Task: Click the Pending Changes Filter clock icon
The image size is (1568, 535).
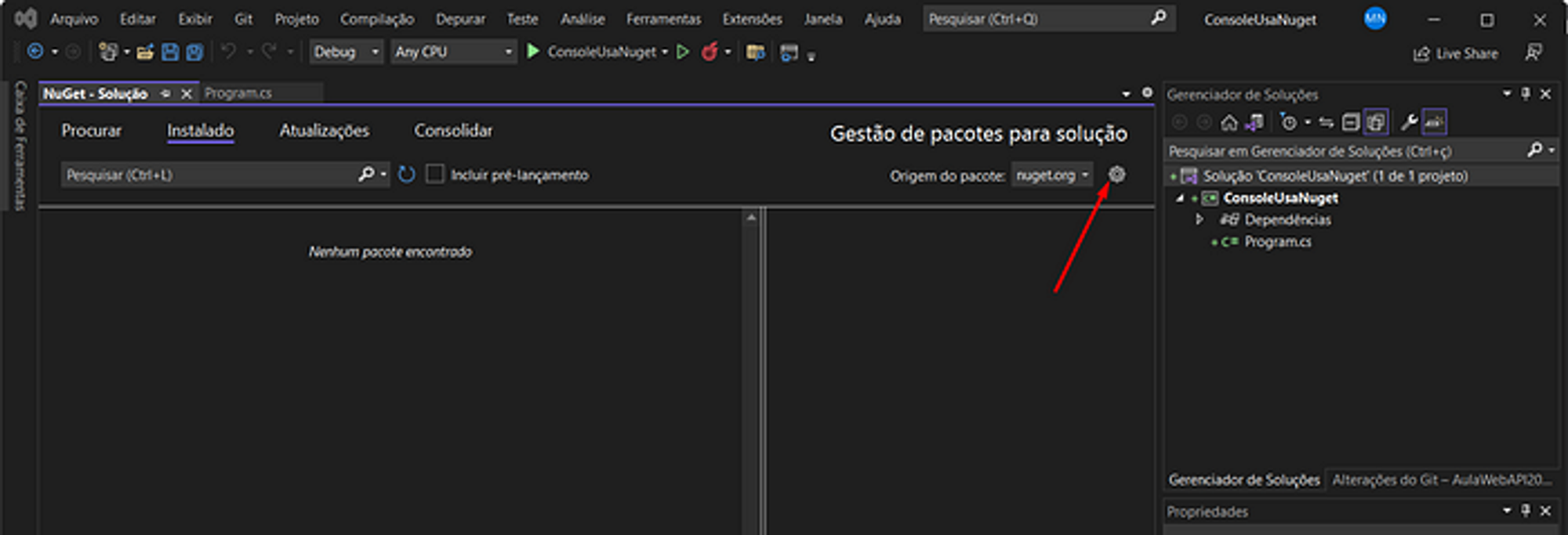Action: pos(1289,122)
